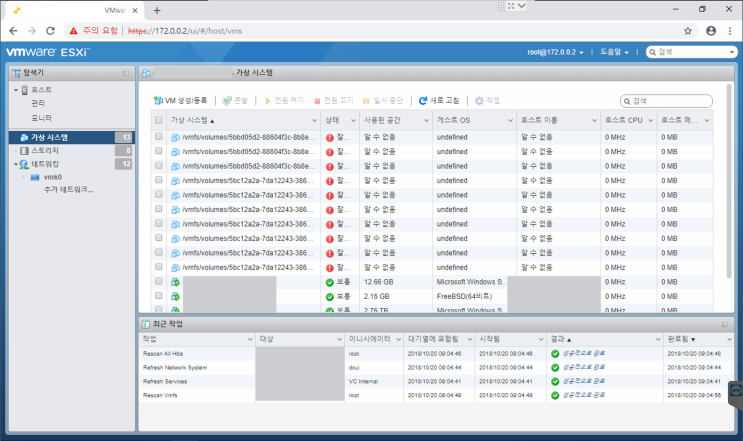Click VM icon of the 12.66 GB row
The image size is (743, 441).
coord(175,282)
